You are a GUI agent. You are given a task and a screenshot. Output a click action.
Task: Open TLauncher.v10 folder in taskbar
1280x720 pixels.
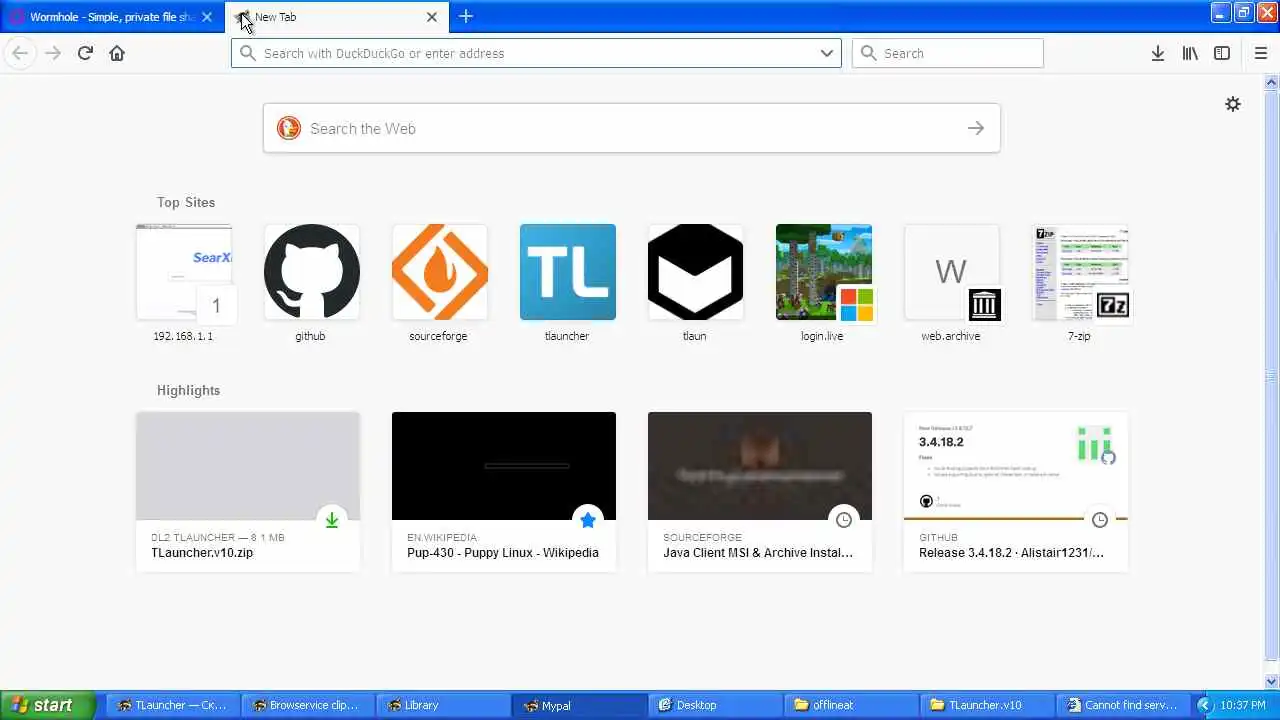point(987,705)
